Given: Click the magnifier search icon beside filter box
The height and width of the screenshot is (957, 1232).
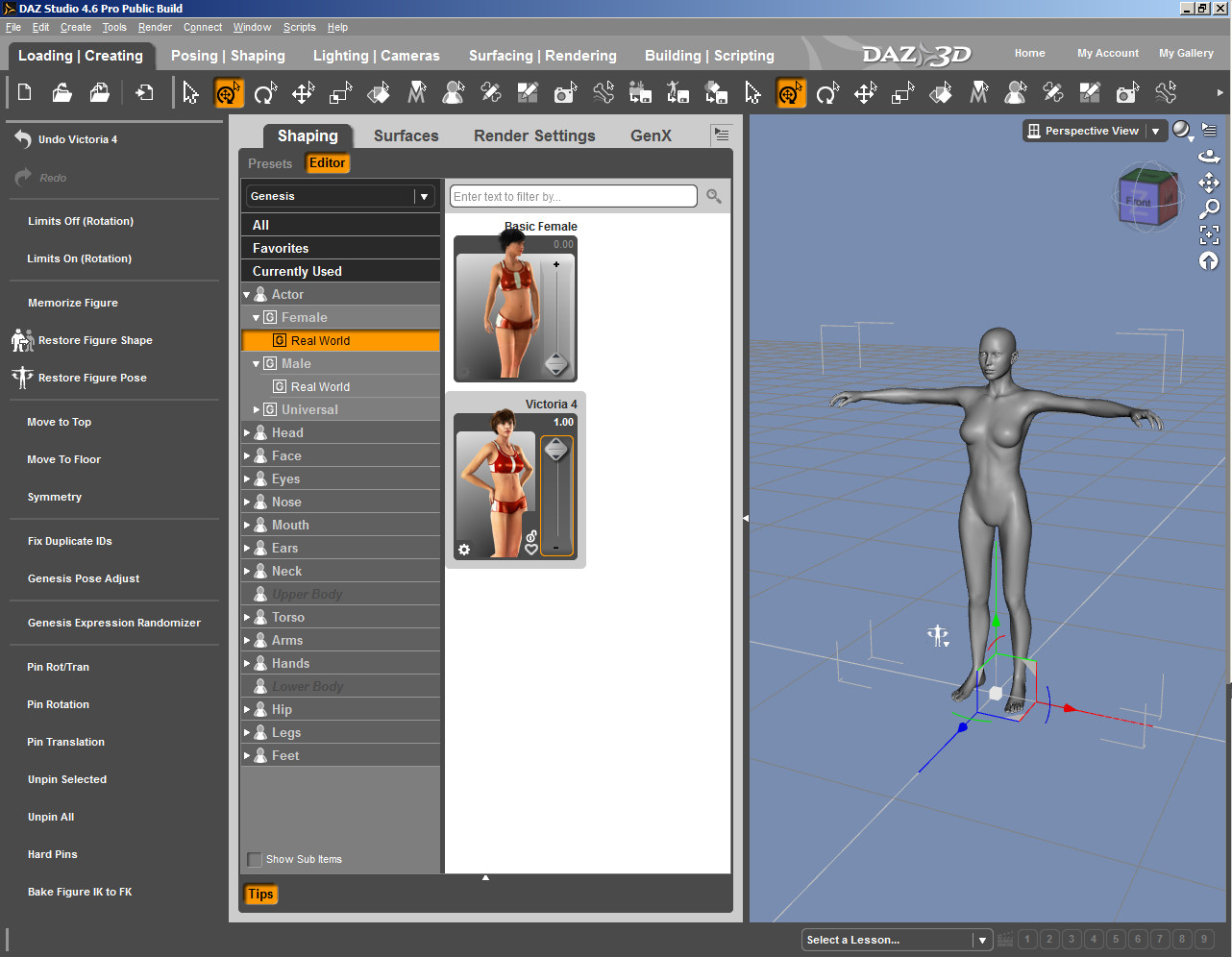Looking at the screenshot, I should [x=714, y=196].
